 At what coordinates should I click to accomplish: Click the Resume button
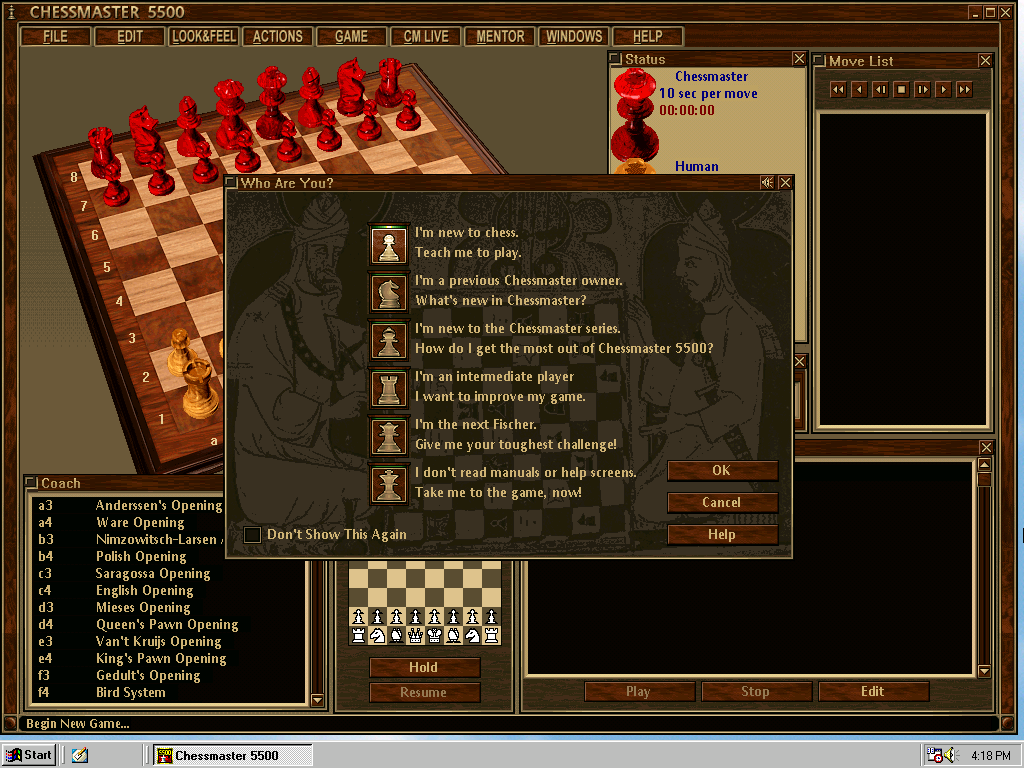[x=424, y=692]
